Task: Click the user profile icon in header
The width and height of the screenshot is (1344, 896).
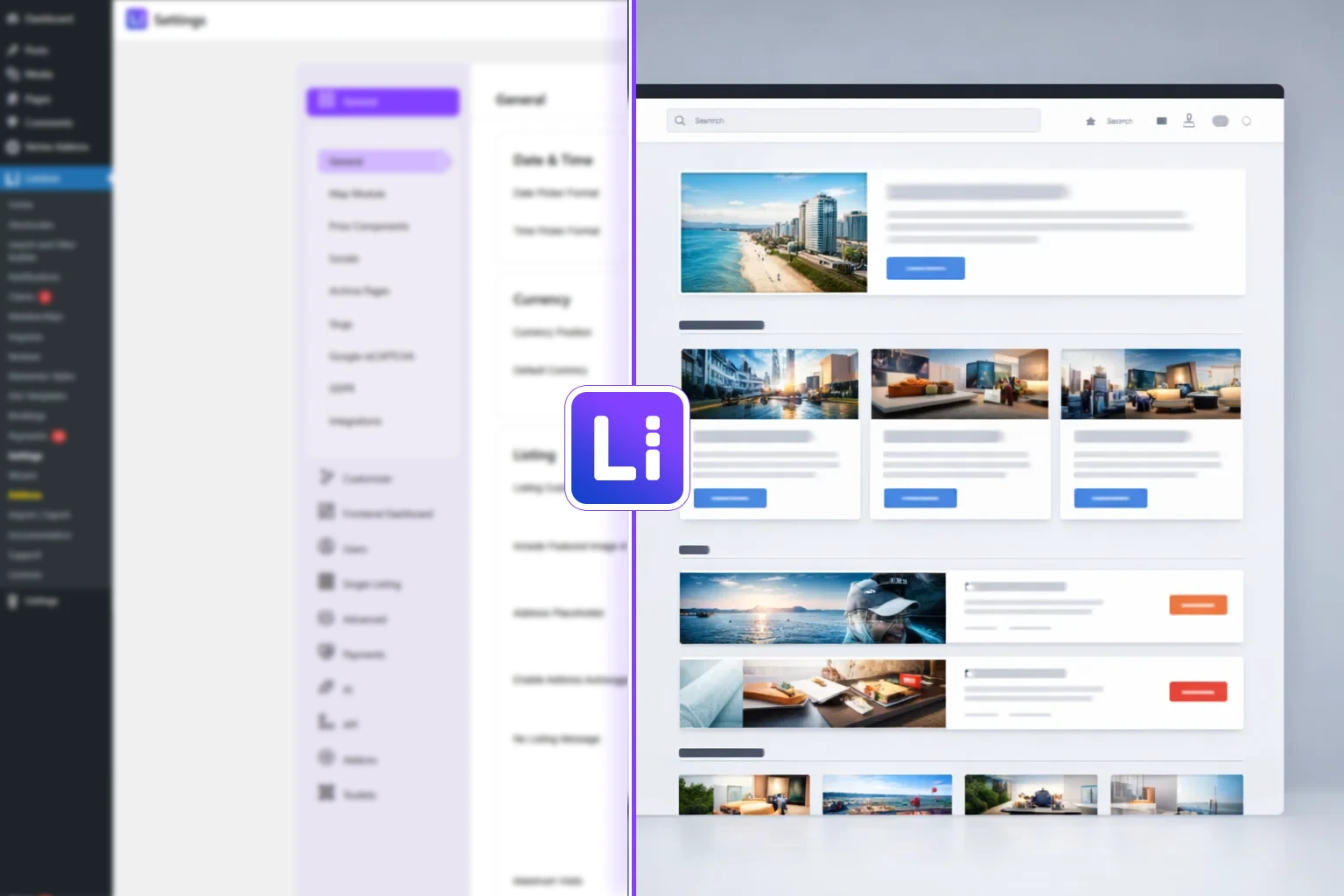Action: tap(1188, 121)
